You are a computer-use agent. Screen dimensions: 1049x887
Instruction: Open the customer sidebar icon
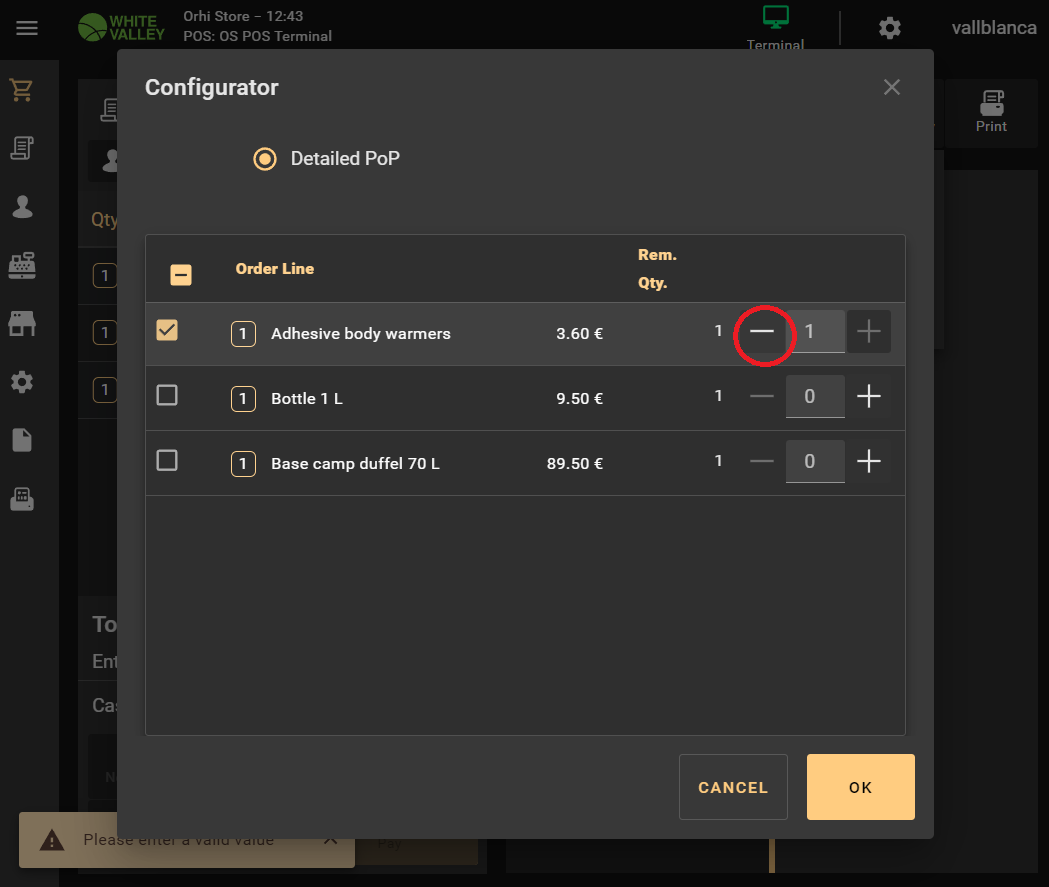[22, 207]
